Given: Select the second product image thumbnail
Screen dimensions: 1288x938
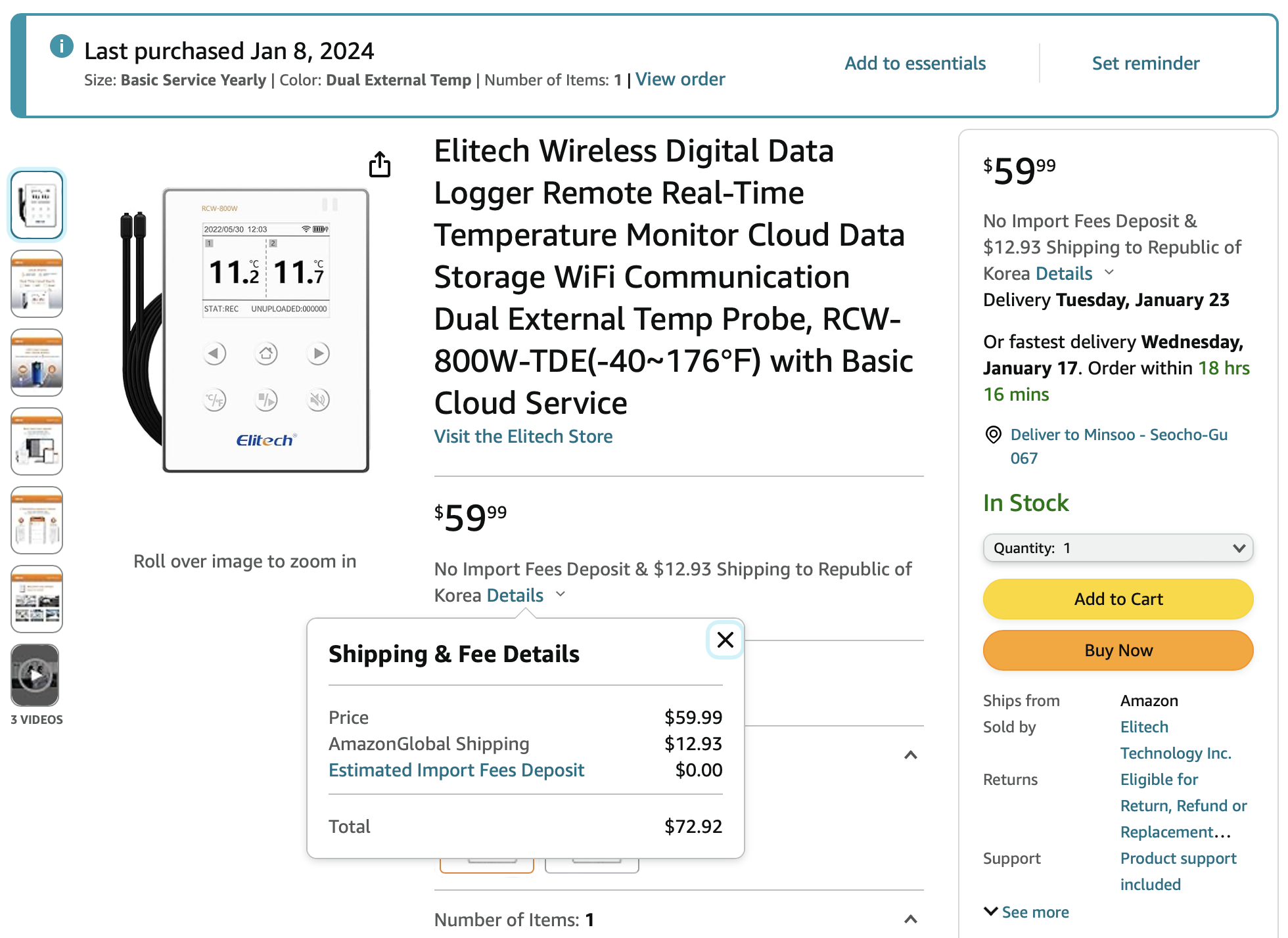Looking at the screenshot, I should tap(37, 284).
